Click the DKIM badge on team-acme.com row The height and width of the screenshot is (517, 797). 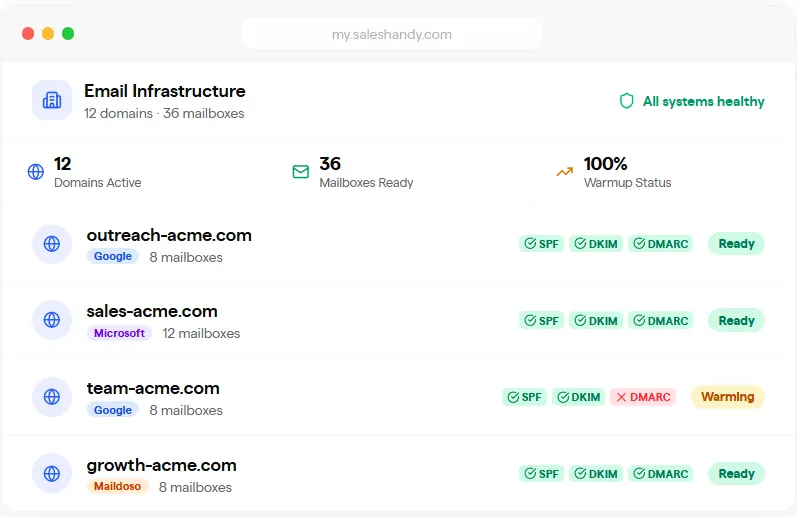point(578,397)
